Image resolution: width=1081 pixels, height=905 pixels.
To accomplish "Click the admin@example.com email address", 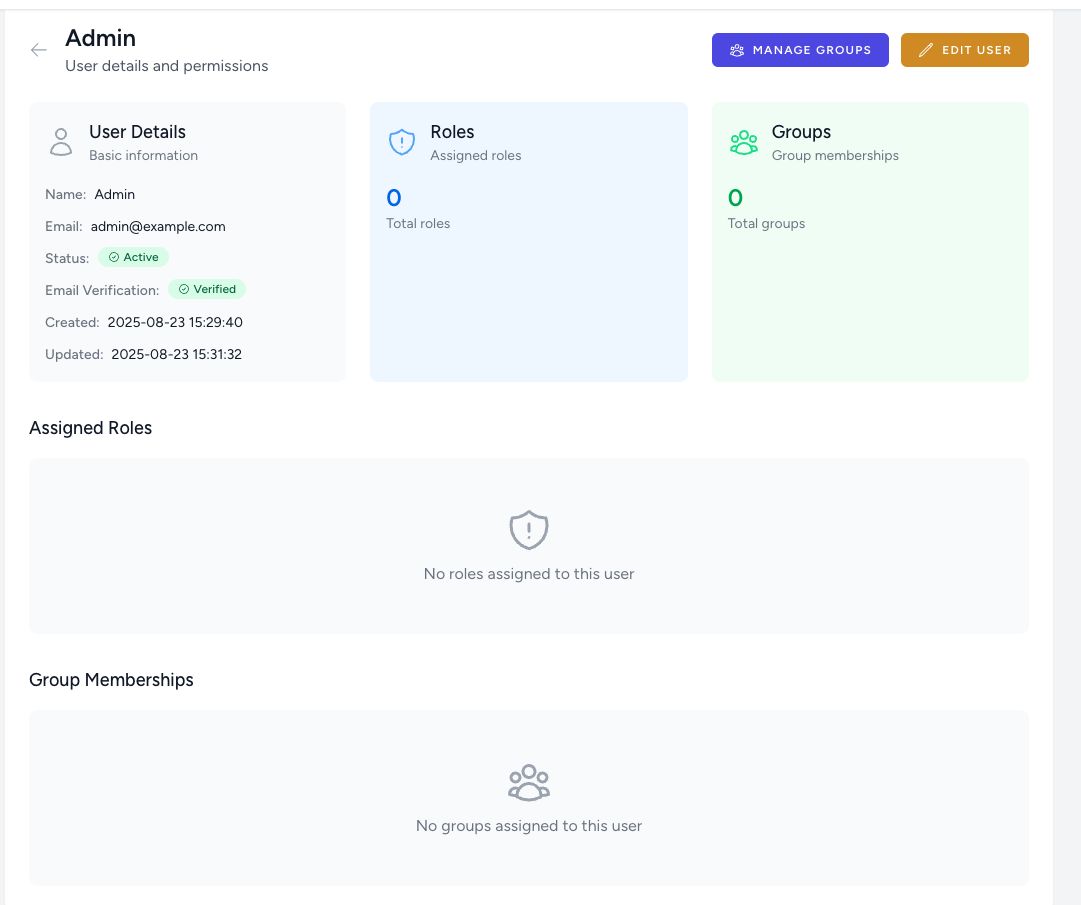I will click(x=158, y=226).
